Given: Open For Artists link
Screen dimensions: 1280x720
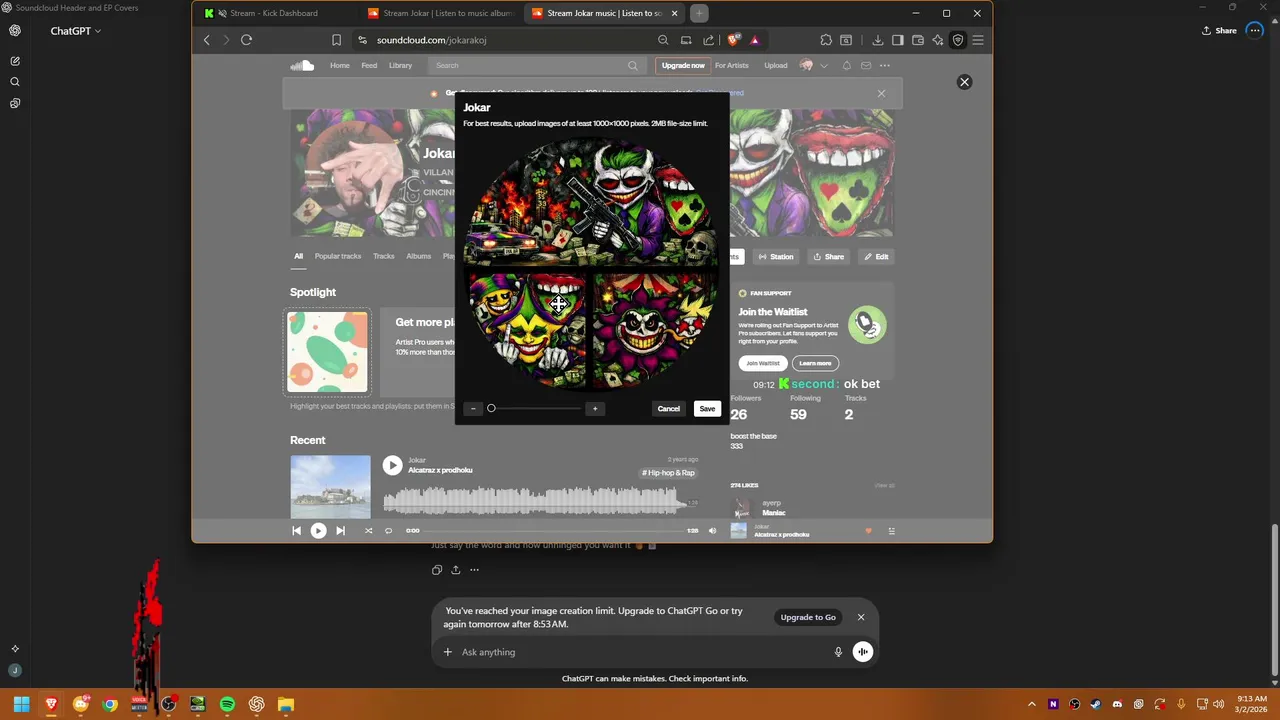Looking at the screenshot, I should pyautogui.click(x=732, y=65).
